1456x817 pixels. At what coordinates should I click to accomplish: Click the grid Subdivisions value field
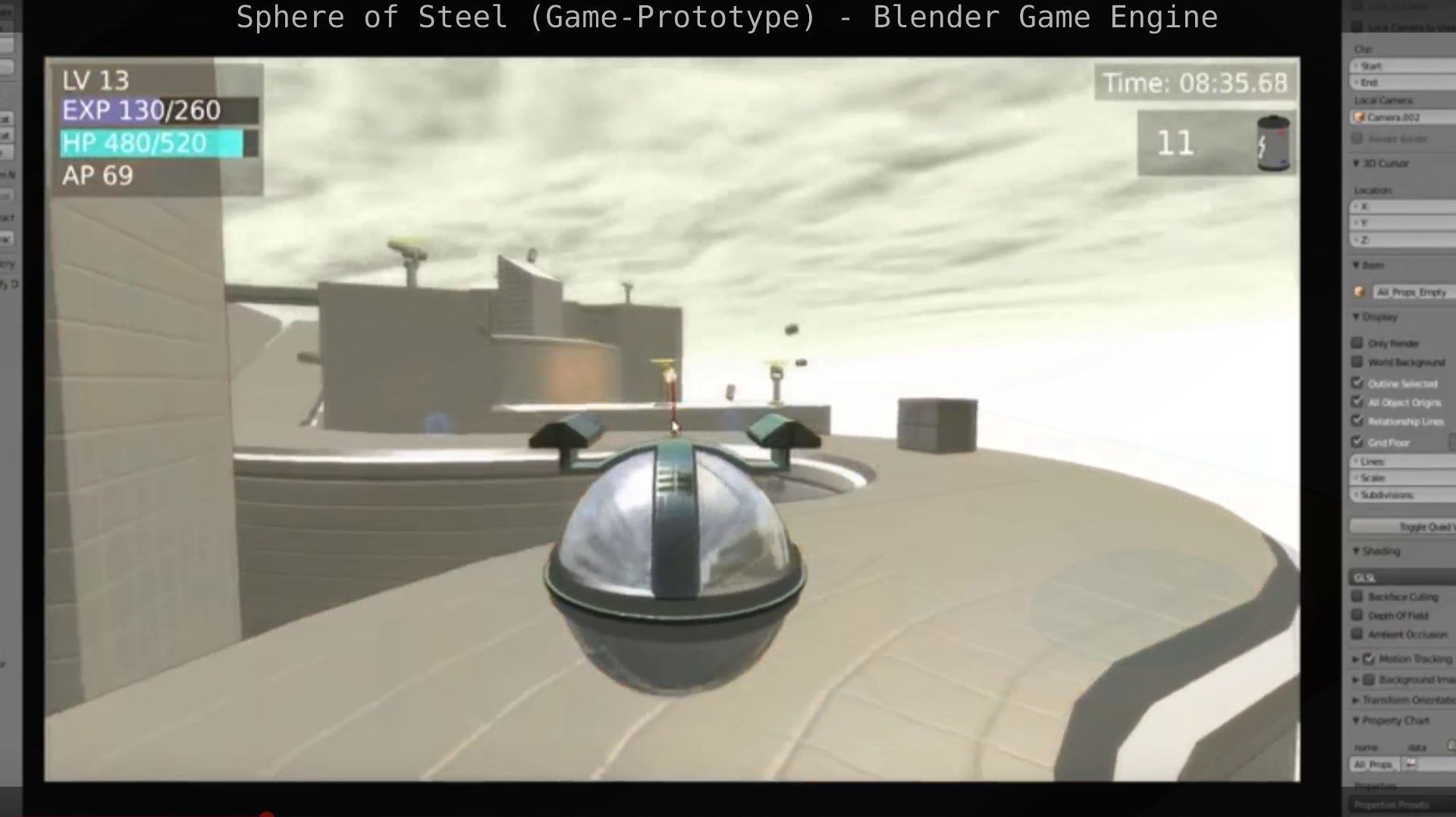tap(1403, 494)
